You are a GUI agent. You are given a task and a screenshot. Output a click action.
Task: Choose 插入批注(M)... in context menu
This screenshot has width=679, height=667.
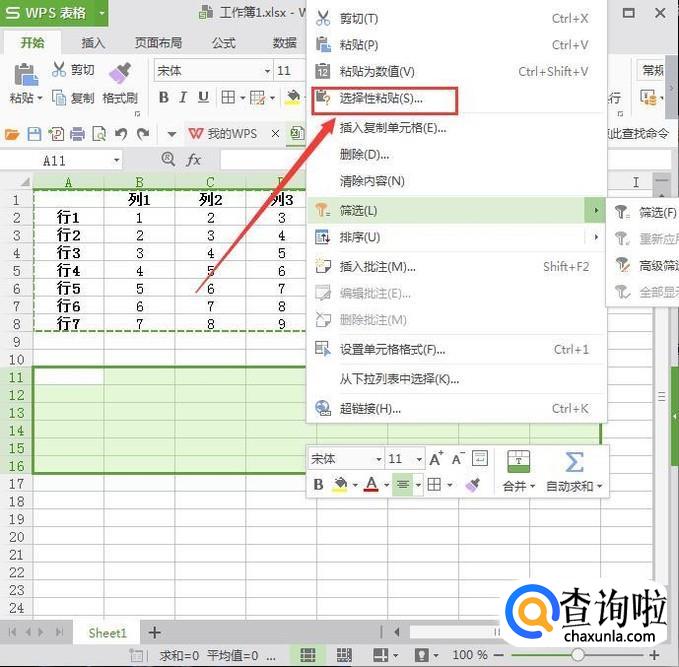point(454,267)
